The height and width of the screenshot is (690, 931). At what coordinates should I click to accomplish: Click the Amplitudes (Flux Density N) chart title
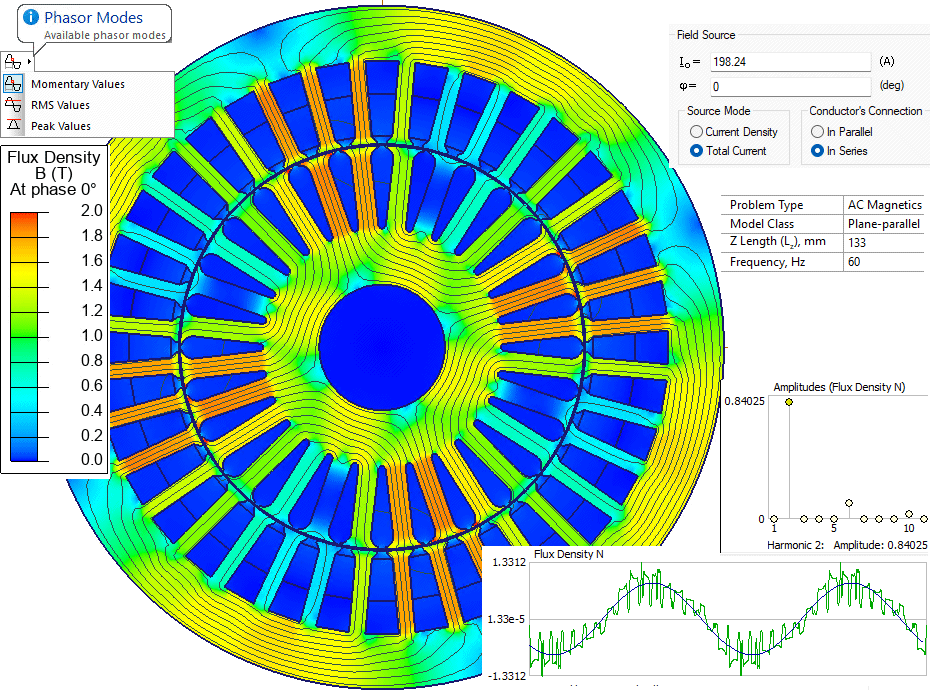[839, 387]
